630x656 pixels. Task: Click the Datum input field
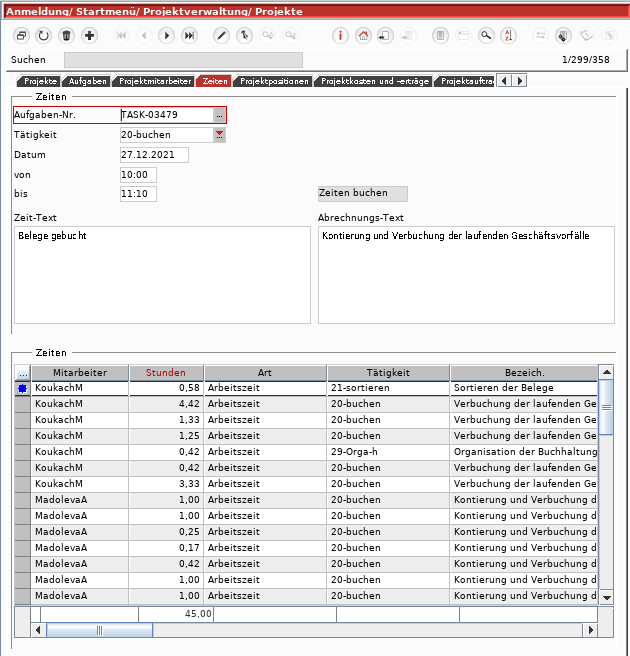[x=154, y=155]
